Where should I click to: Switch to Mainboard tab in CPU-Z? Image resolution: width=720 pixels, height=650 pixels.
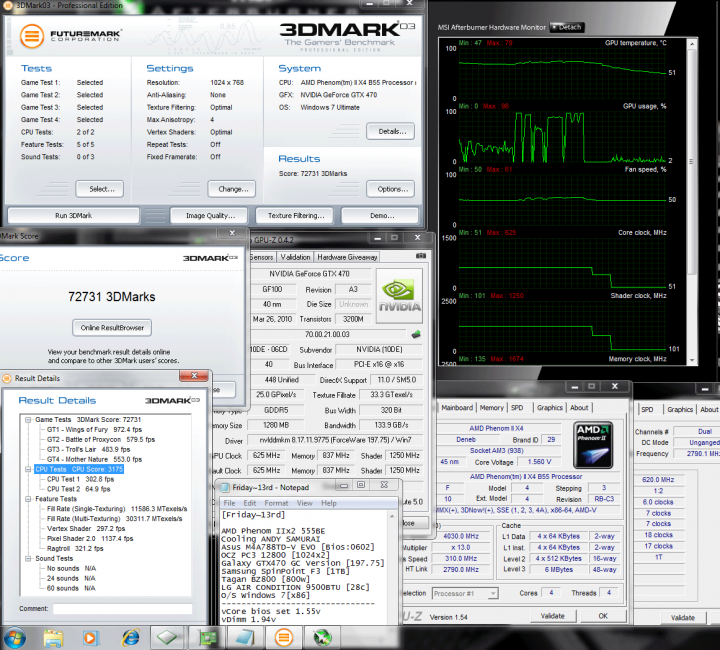click(x=457, y=408)
